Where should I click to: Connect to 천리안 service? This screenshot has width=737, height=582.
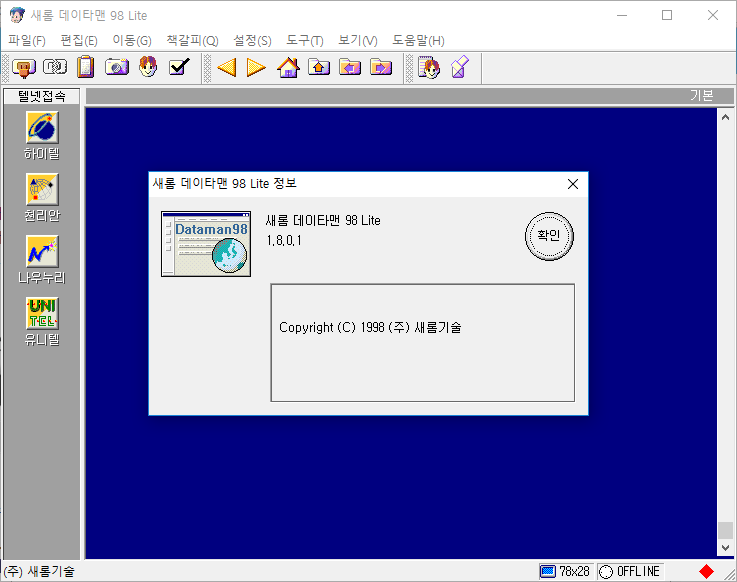pyautogui.click(x=42, y=198)
